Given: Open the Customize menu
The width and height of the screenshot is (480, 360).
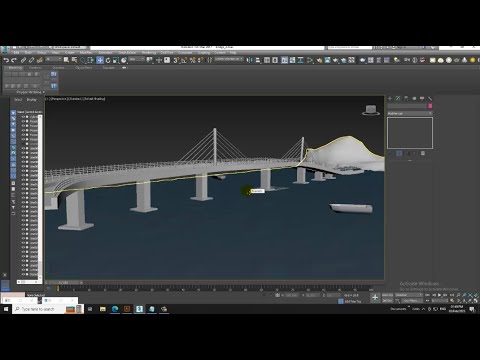Looking at the screenshot, I should point(185,53).
